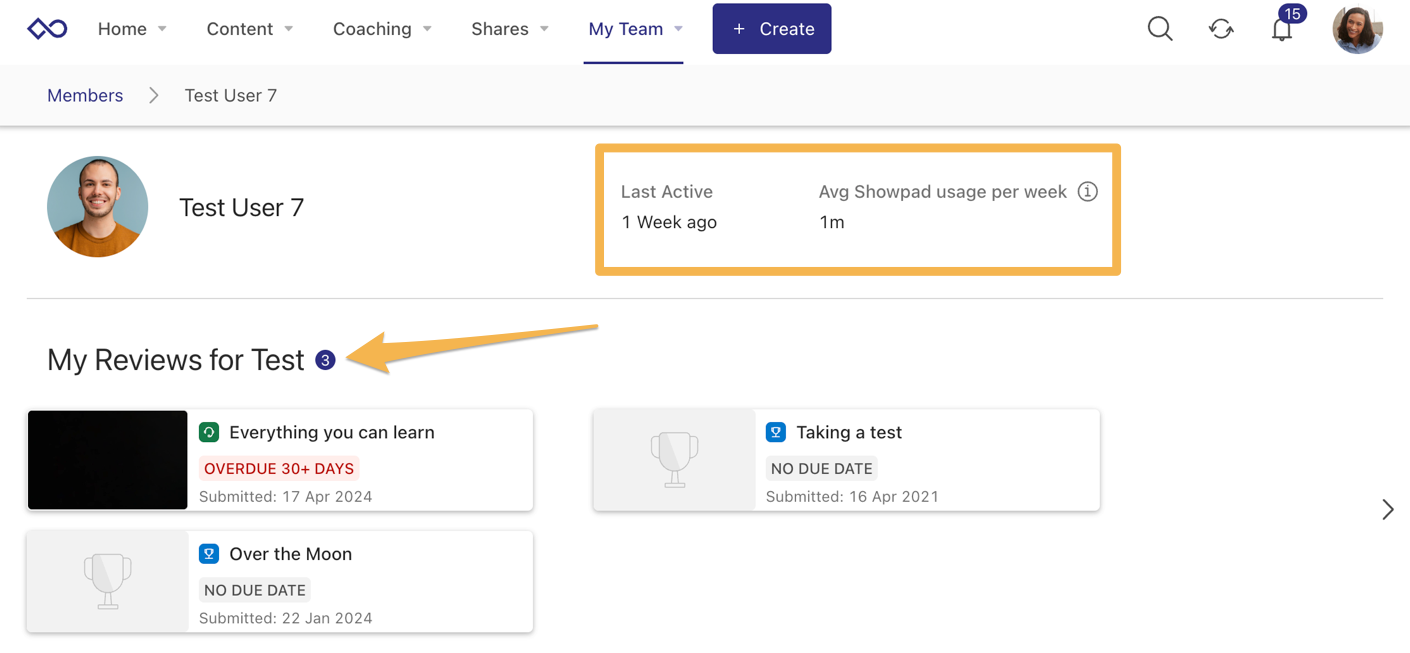
Task: Open the search magnifier icon
Action: tap(1160, 29)
